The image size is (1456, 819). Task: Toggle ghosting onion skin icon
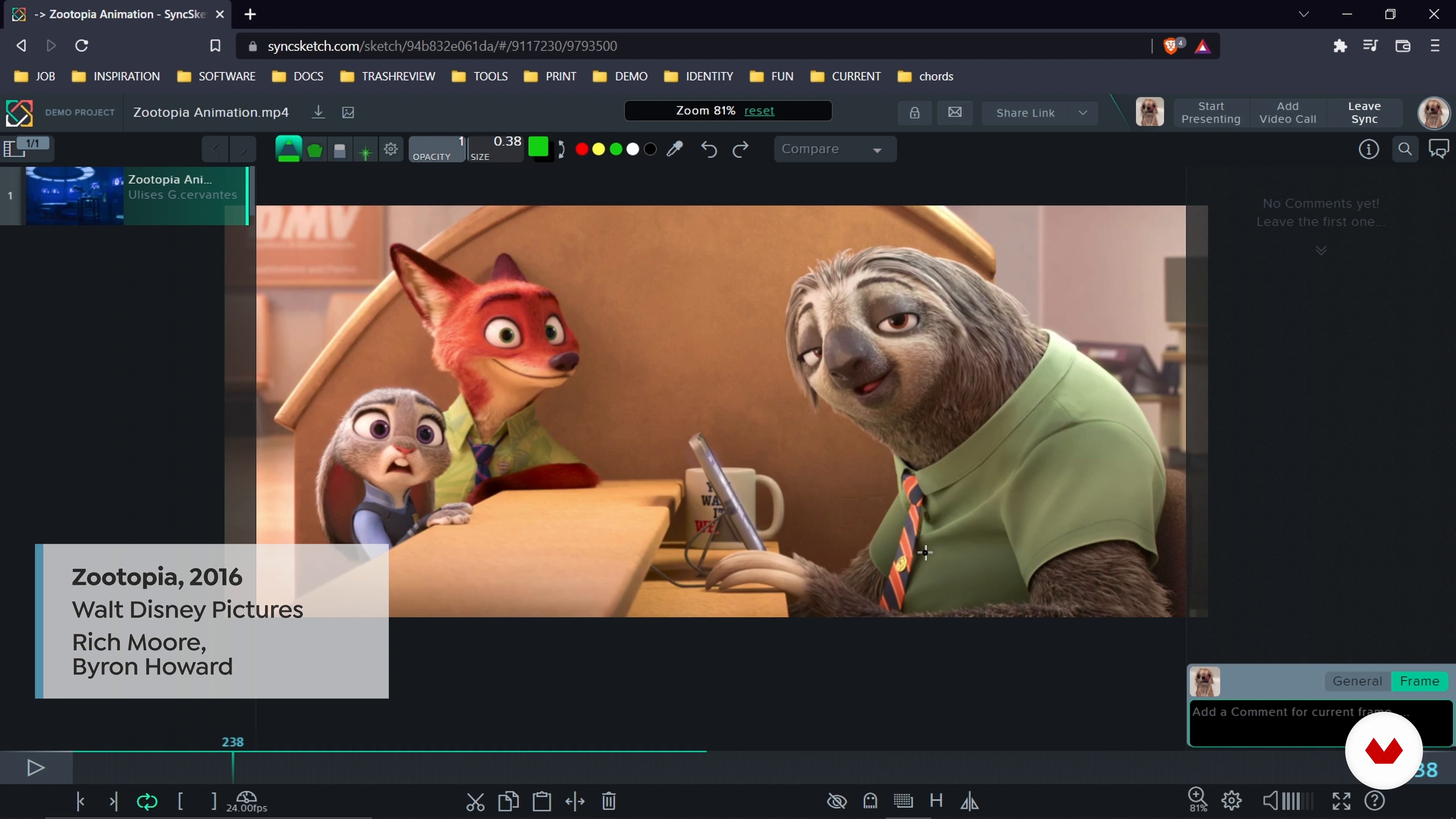[x=871, y=802]
